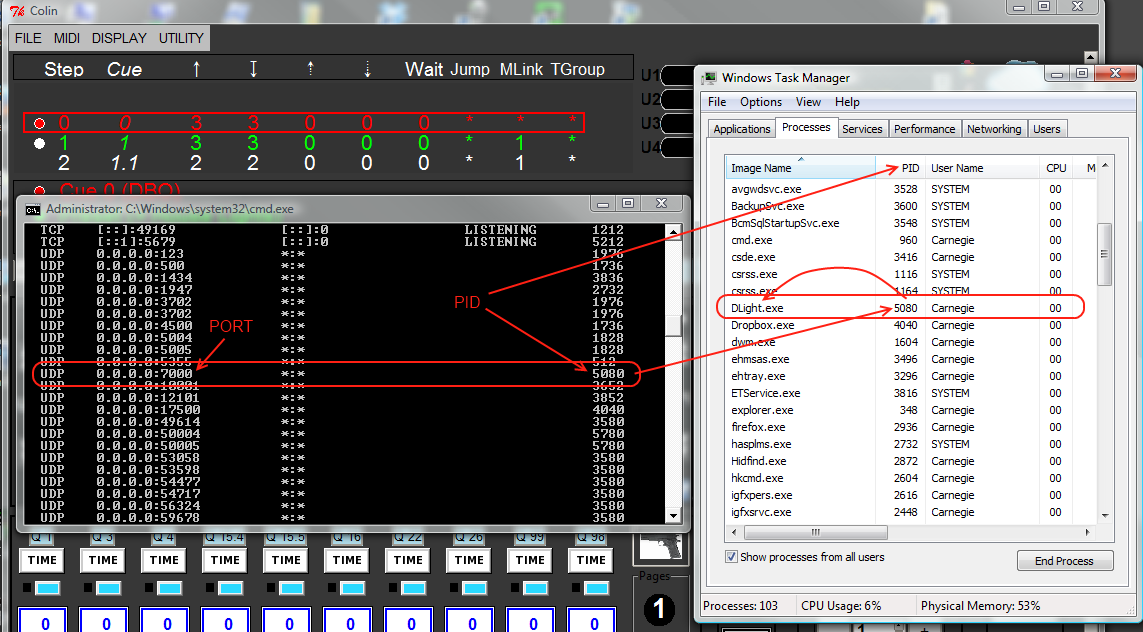Click the Pages number 1 circle icon
The width and height of the screenshot is (1143, 632).
659,609
